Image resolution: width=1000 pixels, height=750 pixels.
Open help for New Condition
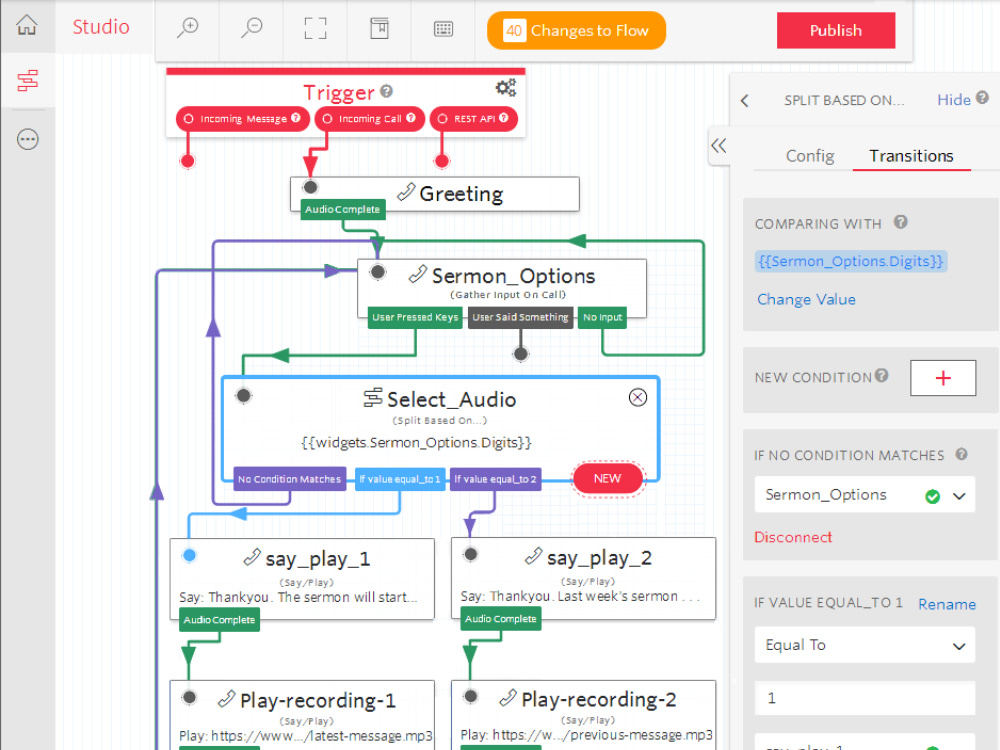[x=881, y=375]
